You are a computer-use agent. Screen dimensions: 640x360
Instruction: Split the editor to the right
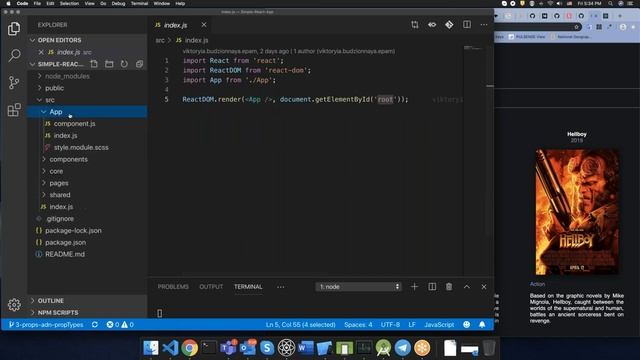tap(467, 25)
